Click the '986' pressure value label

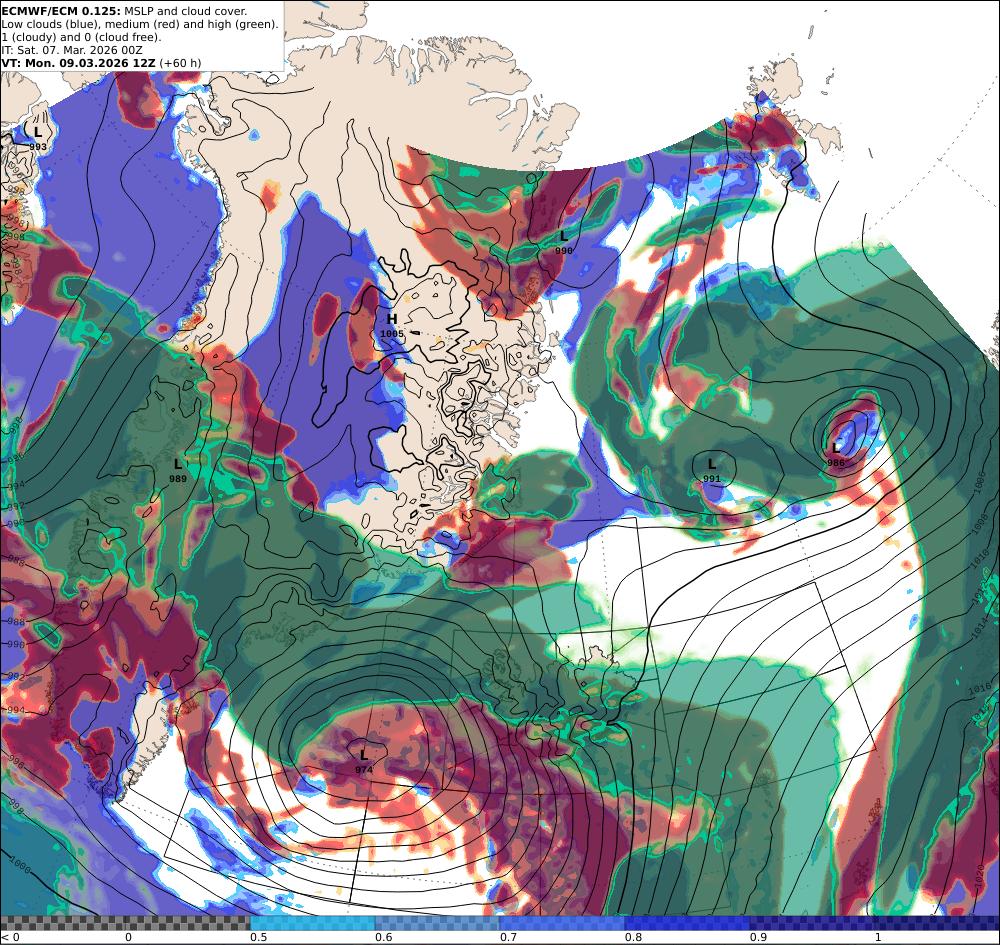click(x=836, y=463)
